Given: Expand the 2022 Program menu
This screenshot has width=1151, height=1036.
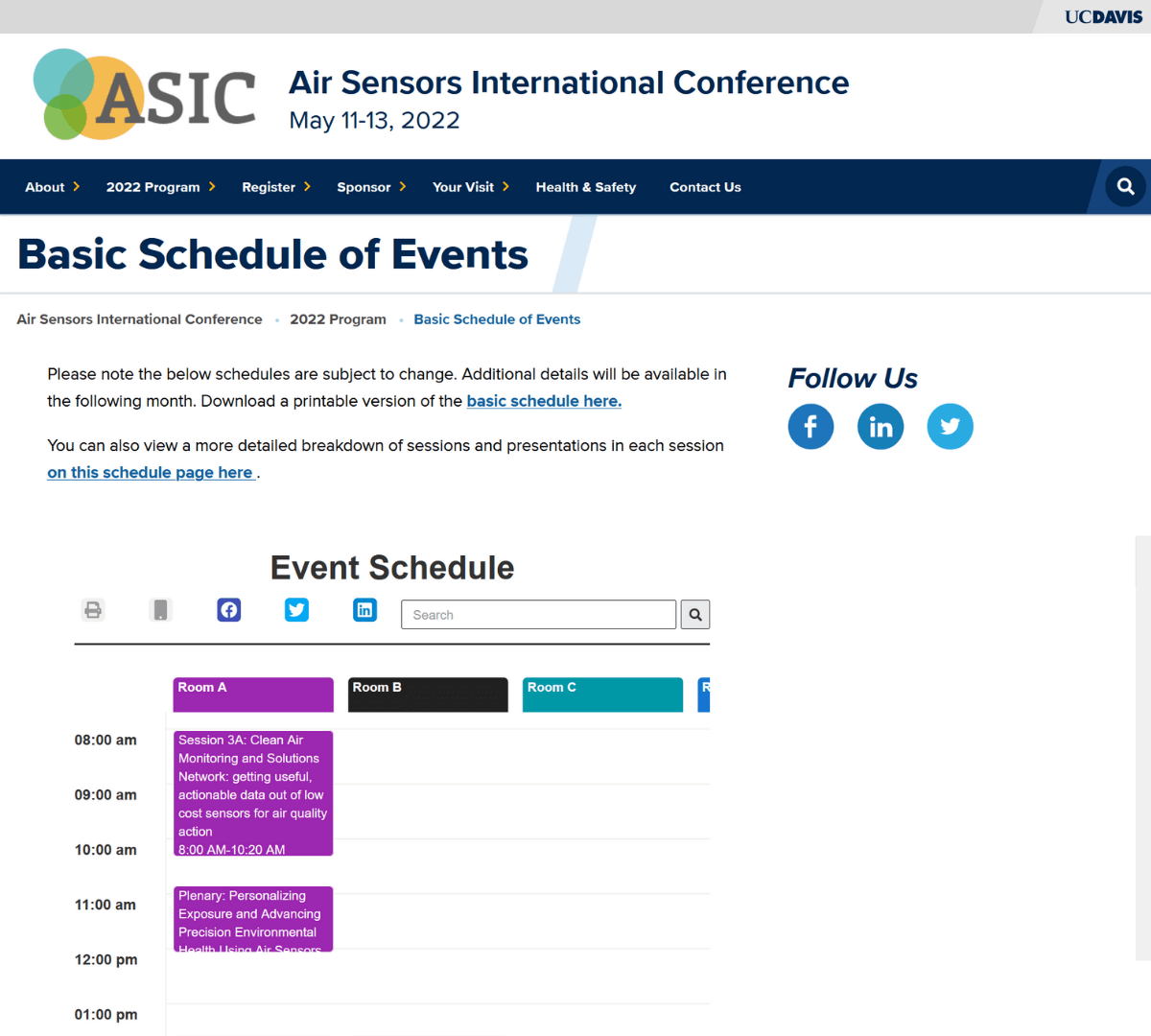Looking at the screenshot, I should (160, 187).
